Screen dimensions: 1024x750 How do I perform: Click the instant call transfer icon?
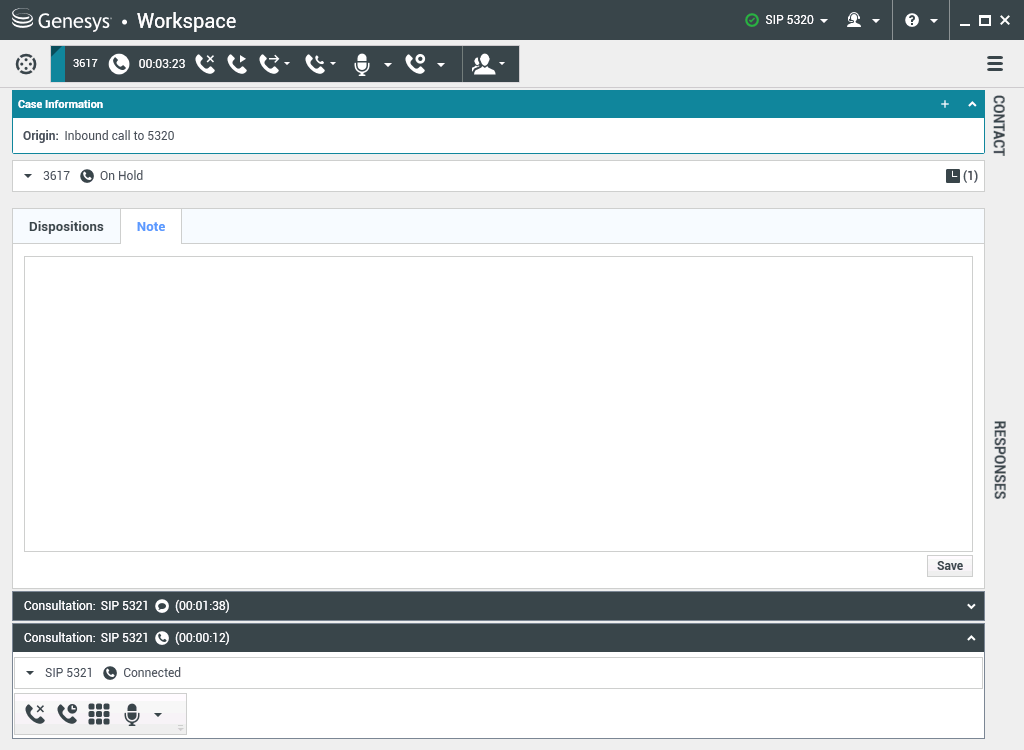(x=269, y=64)
